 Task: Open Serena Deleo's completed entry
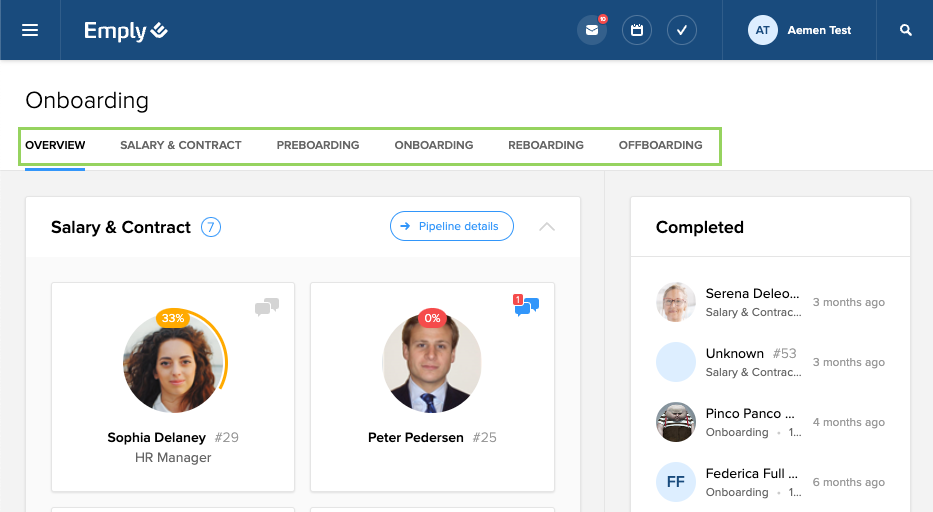pos(752,302)
